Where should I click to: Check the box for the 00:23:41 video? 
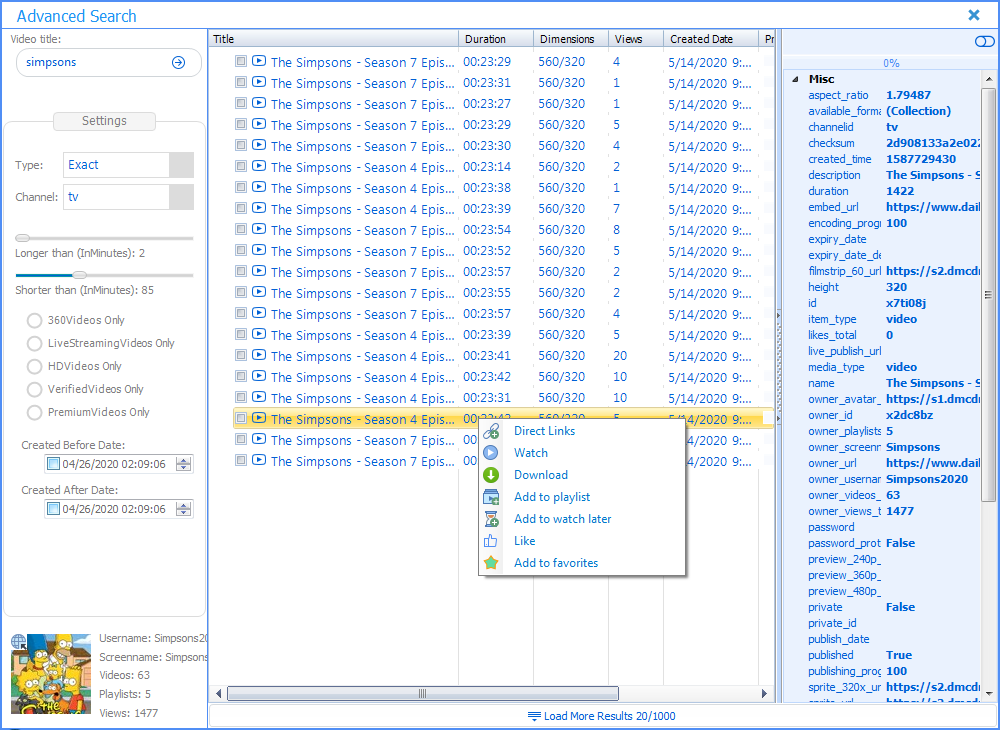240,355
